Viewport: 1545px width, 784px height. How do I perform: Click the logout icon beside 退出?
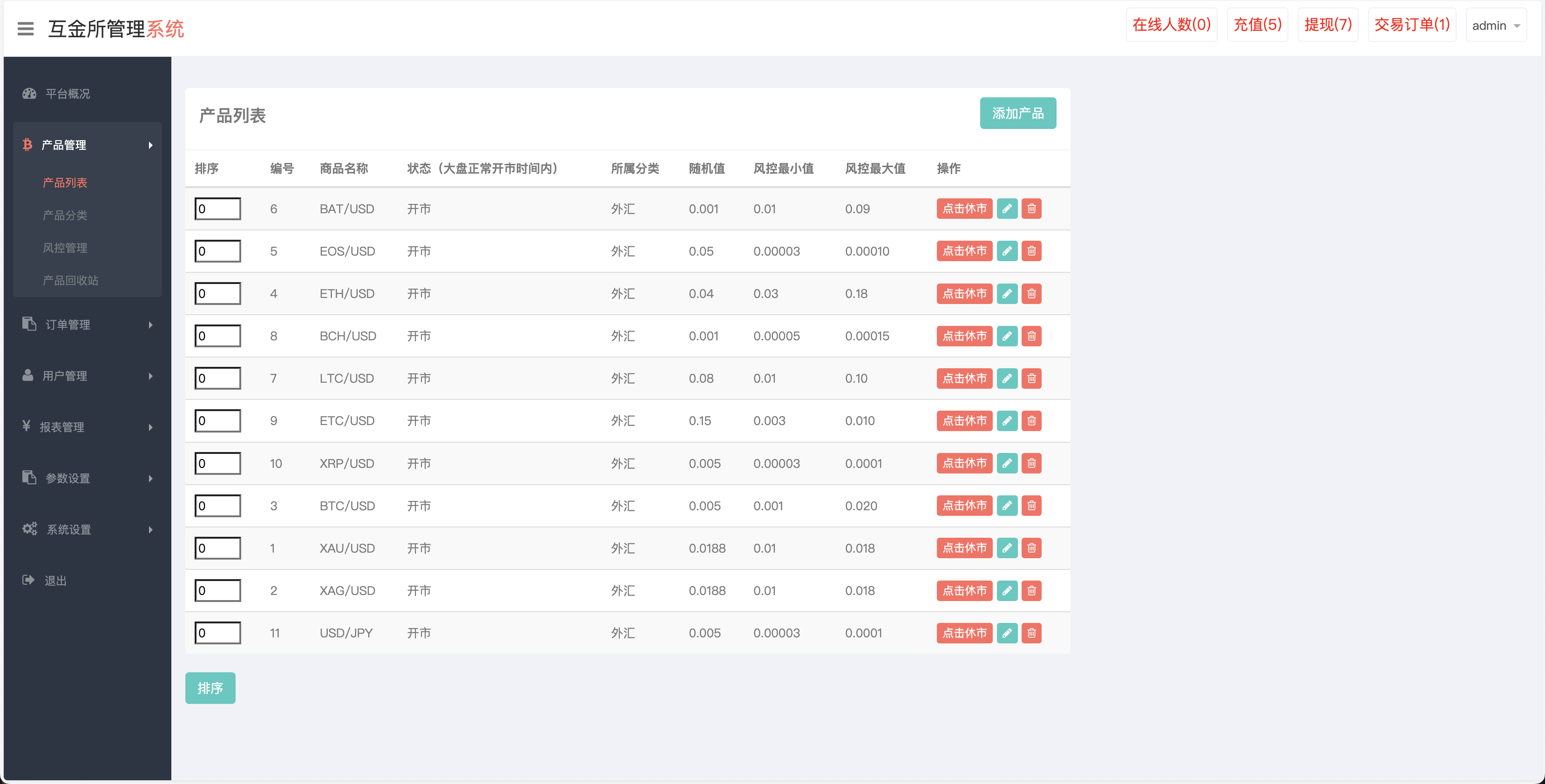coord(28,580)
